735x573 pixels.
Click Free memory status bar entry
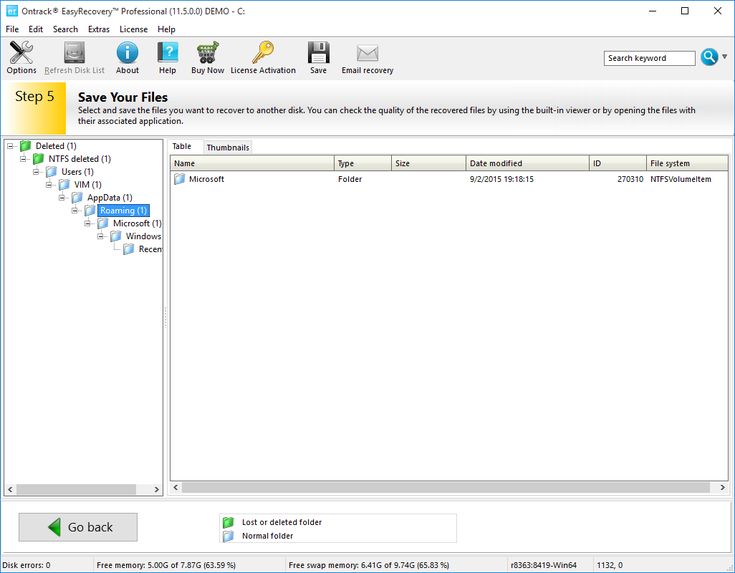166,565
